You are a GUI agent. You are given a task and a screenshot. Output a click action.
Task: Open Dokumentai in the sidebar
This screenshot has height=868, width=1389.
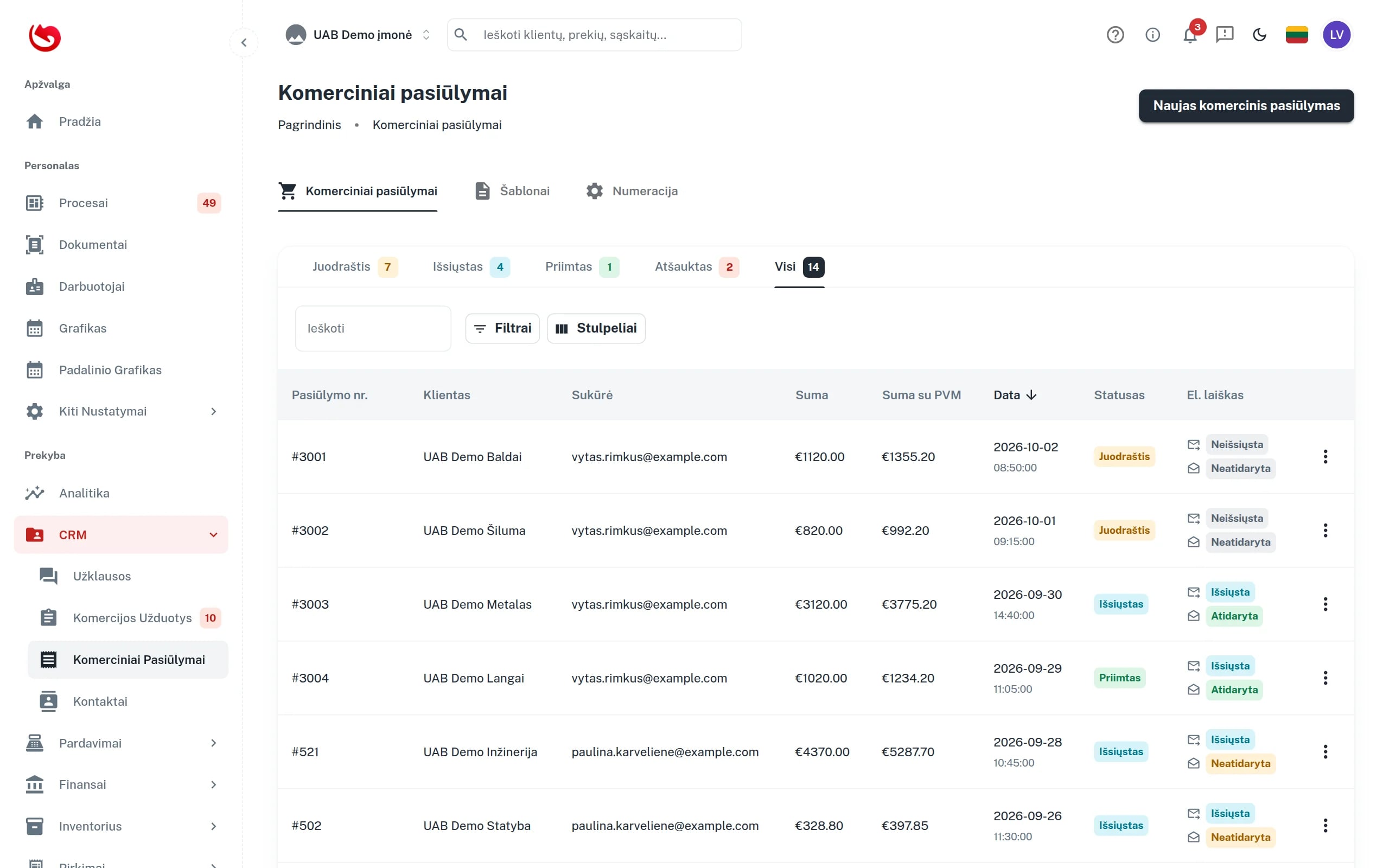(121, 245)
